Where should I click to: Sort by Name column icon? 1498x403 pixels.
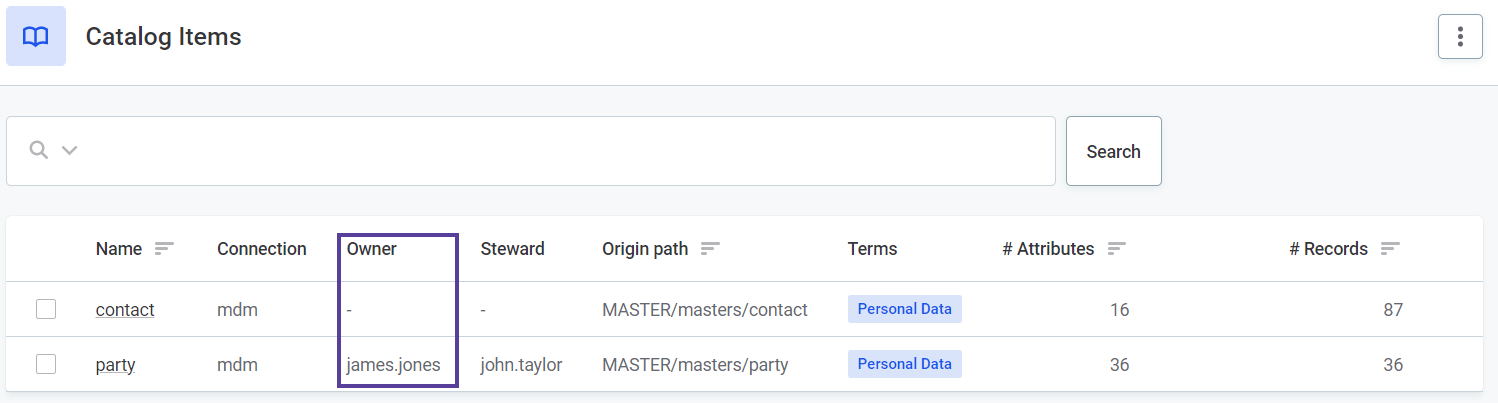tap(164, 249)
